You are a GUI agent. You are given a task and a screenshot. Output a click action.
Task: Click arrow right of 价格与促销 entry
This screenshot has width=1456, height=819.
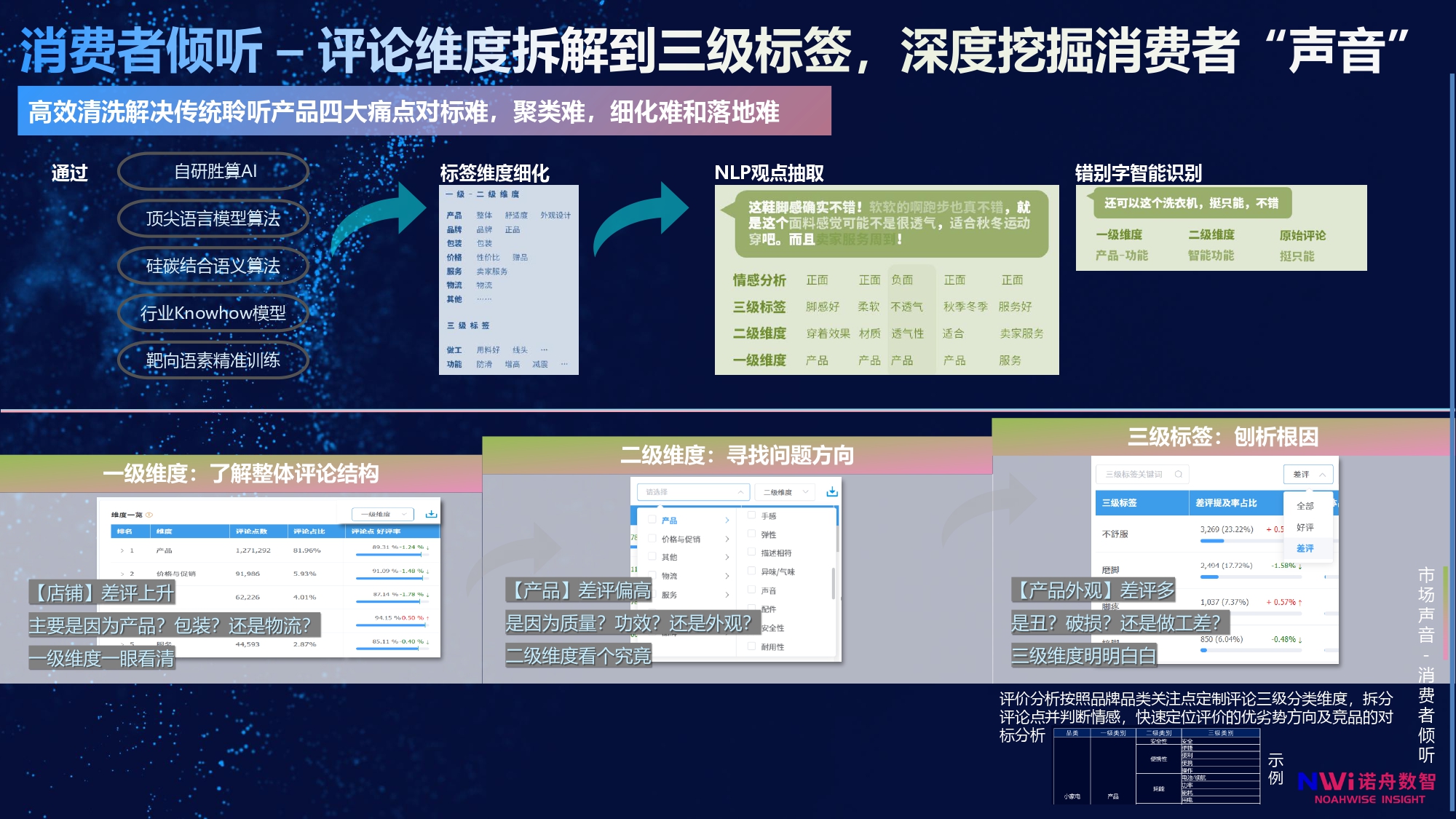pyautogui.click(x=727, y=539)
